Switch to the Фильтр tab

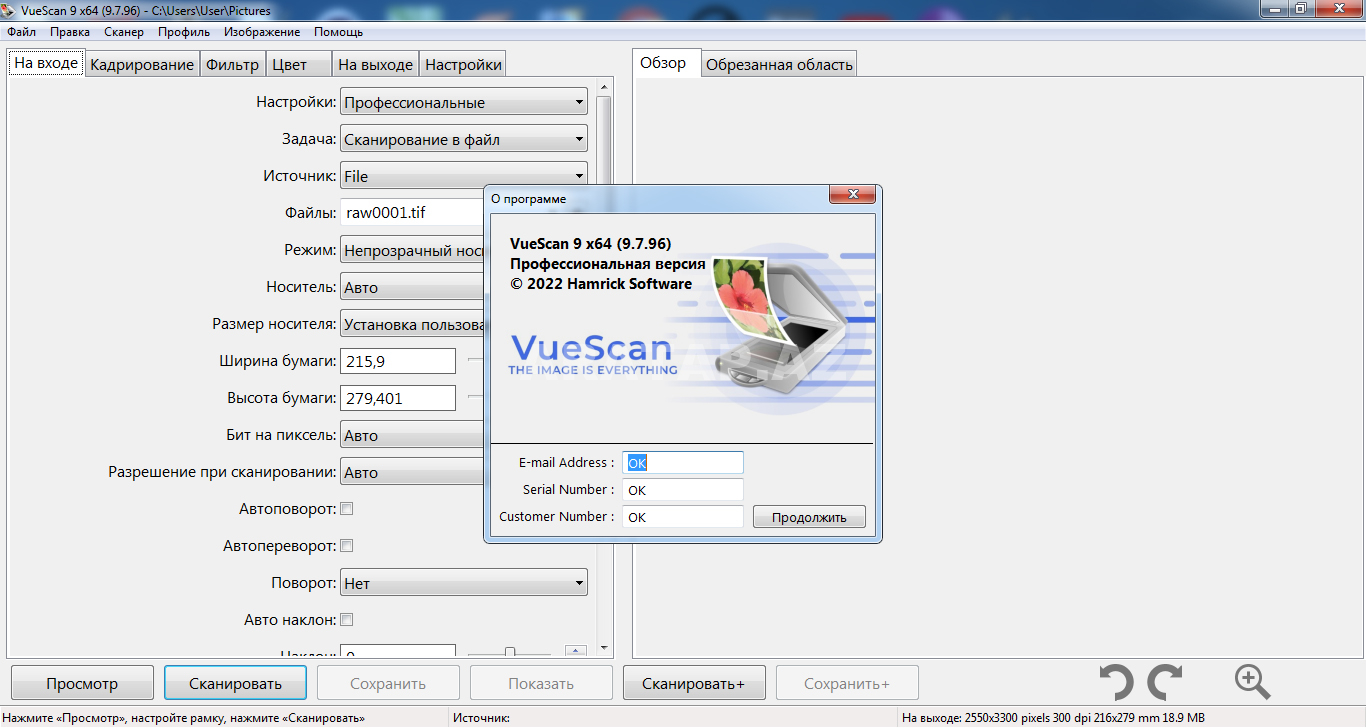[232, 64]
